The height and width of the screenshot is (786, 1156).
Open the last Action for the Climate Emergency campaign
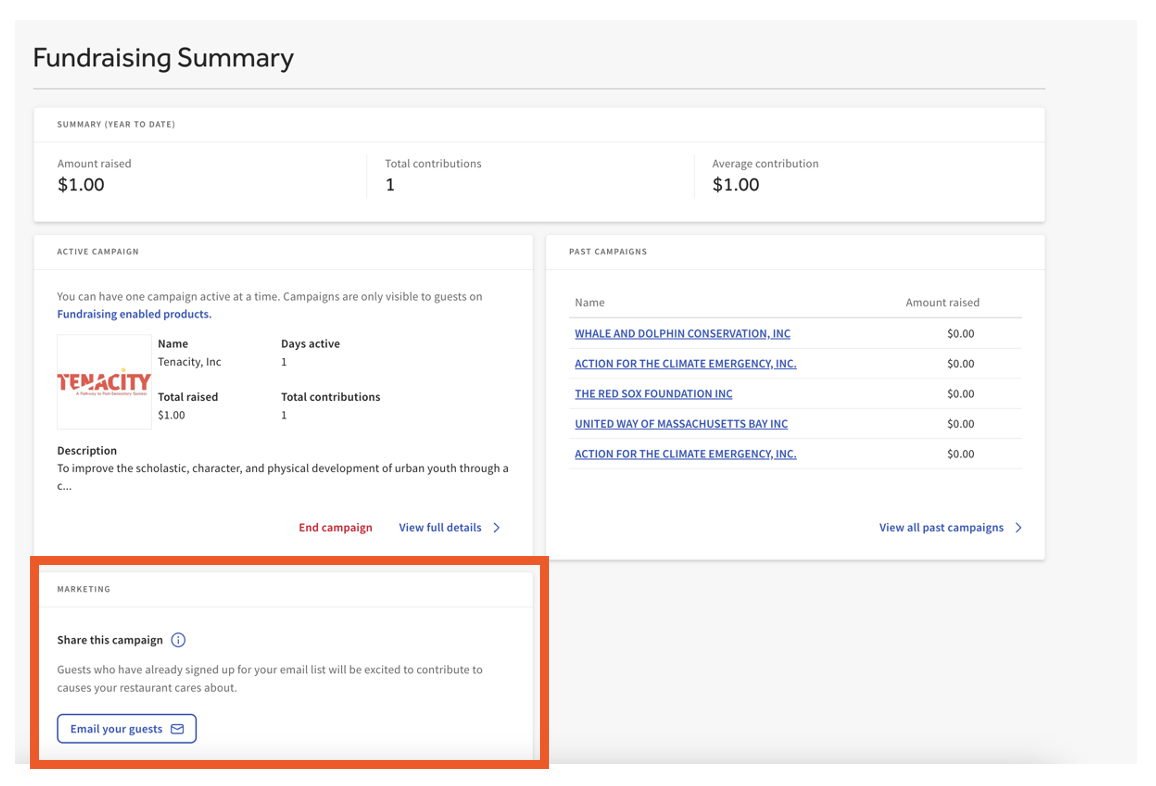pos(685,454)
